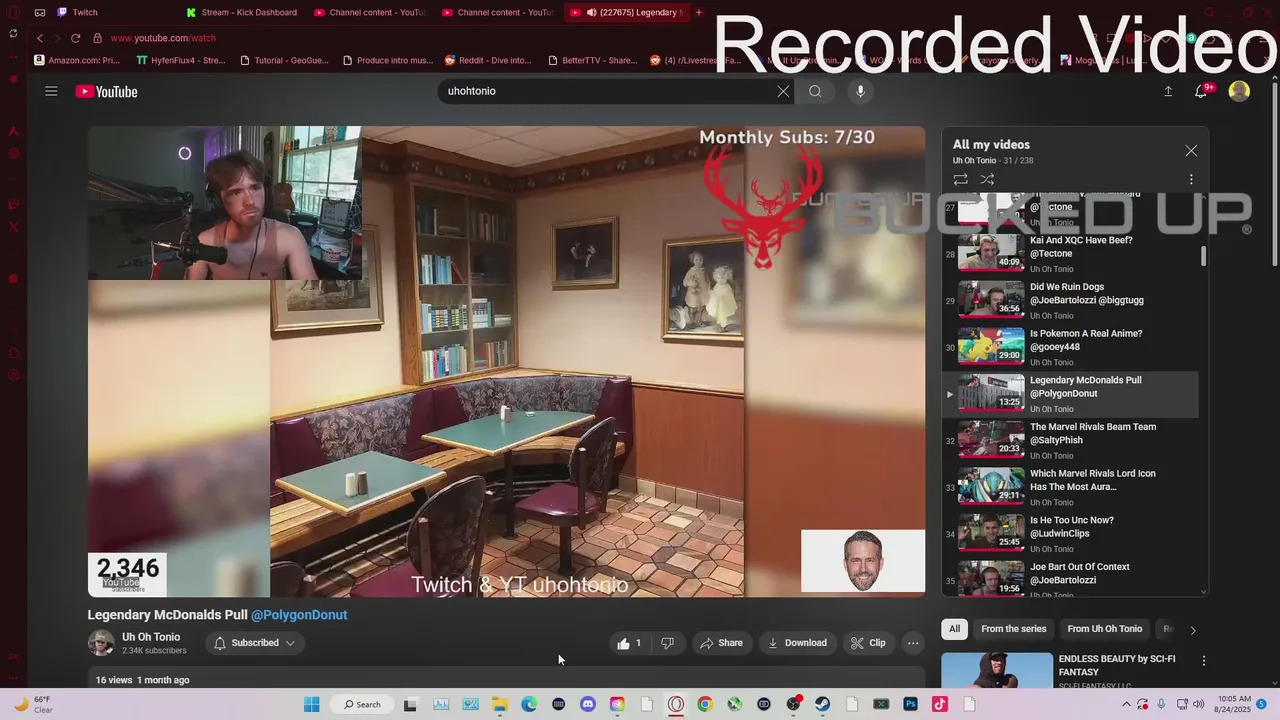The height and width of the screenshot is (720, 1280).
Task: Reload the current page
Action: 75,38
